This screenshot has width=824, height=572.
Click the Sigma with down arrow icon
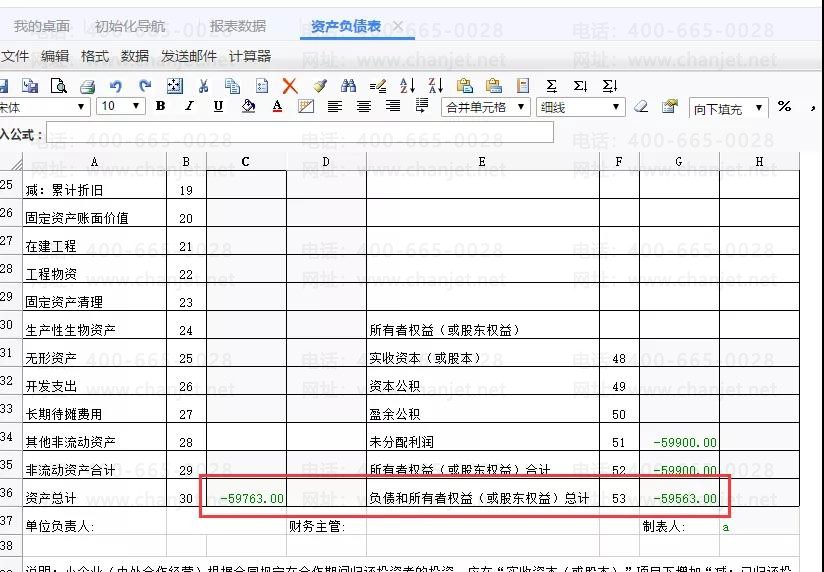580,85
